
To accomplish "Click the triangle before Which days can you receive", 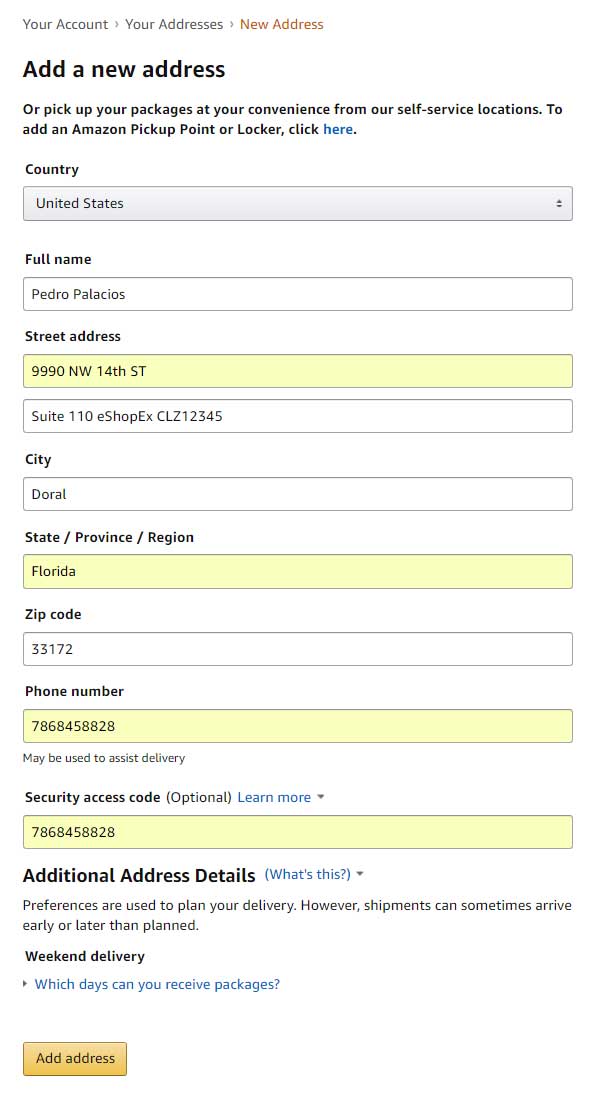I will click(x=25, y=984).
